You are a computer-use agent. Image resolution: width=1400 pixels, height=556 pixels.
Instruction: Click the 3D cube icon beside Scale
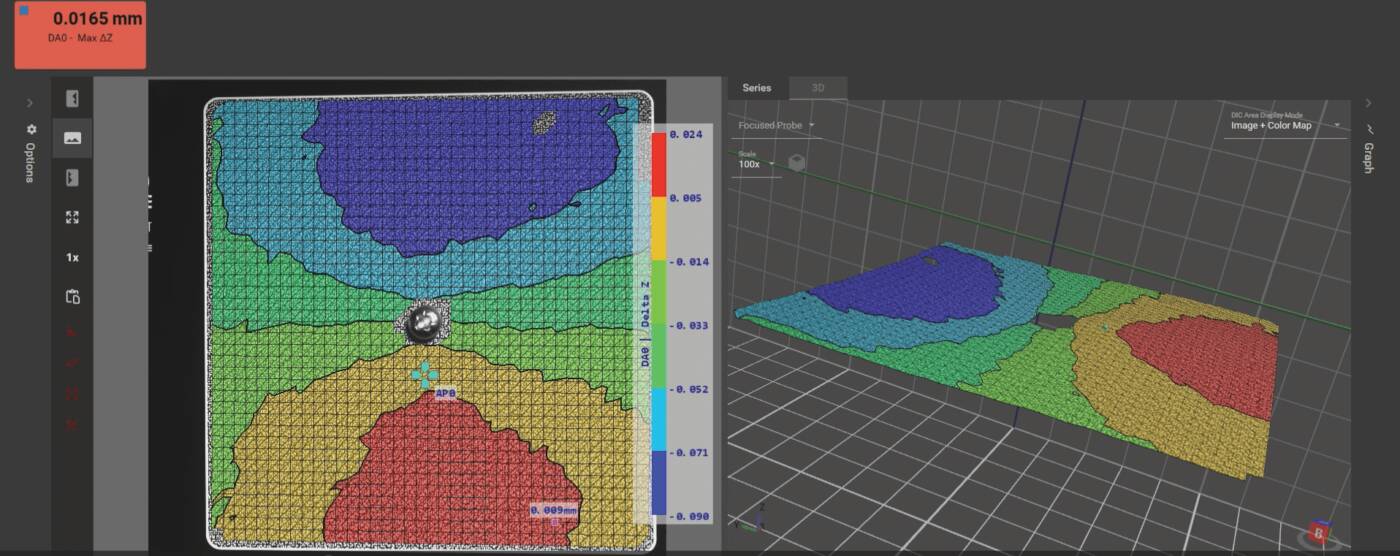point(797,162)
